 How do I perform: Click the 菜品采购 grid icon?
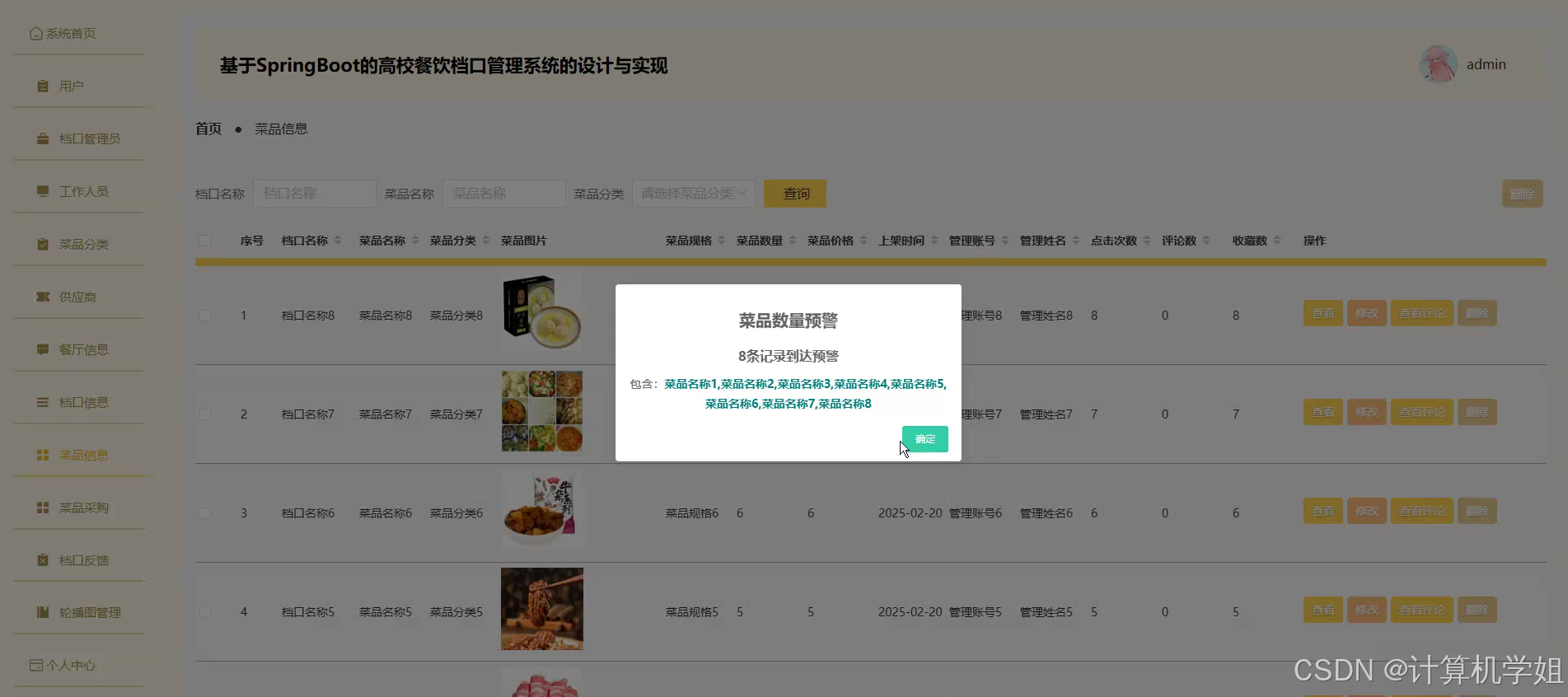pos(43,508)
